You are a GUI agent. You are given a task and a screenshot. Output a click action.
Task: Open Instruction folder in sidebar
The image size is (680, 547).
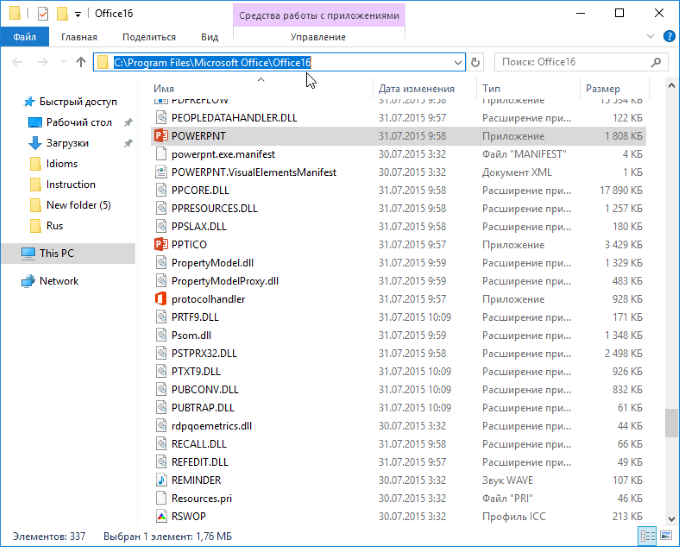[71, 184]
